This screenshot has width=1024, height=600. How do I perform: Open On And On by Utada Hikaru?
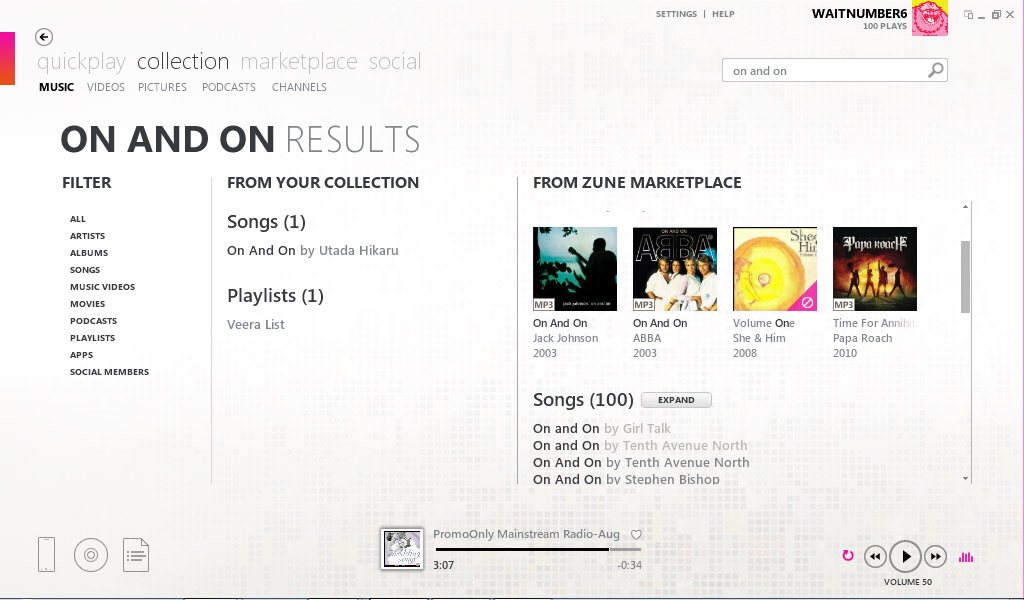(x=313, y=251)
